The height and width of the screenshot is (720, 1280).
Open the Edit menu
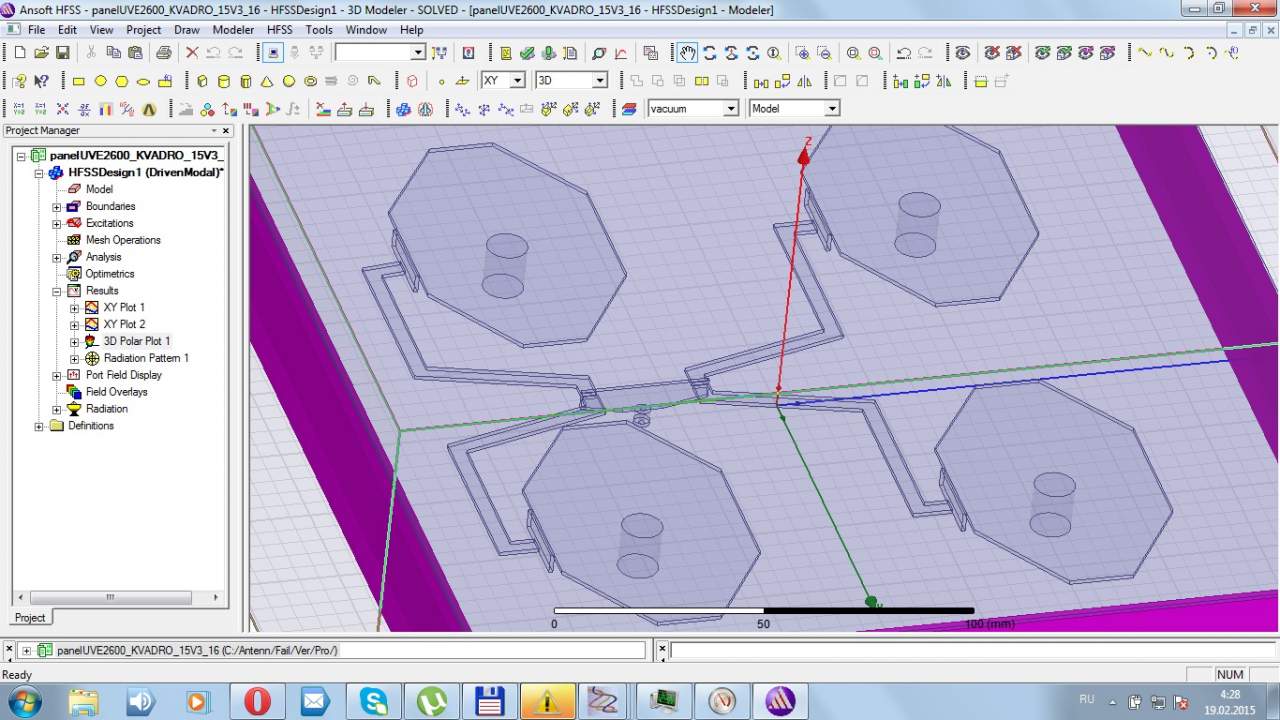[x=67, y=30]
